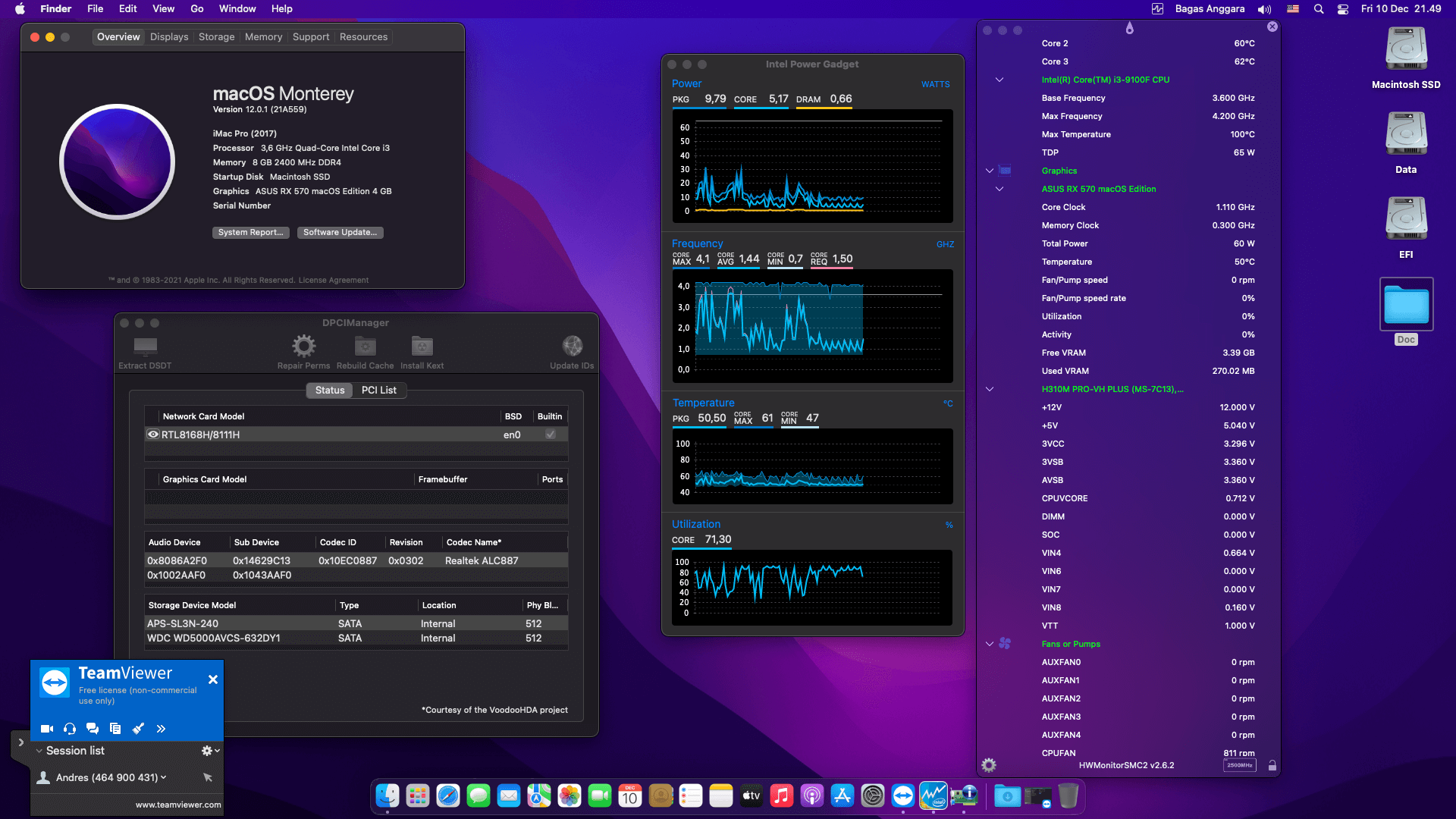This screenshot has width=1456, height=819.
Task: Toggle Builtin checkbox for RTL8168H/8111H
Action: (551, 435)
